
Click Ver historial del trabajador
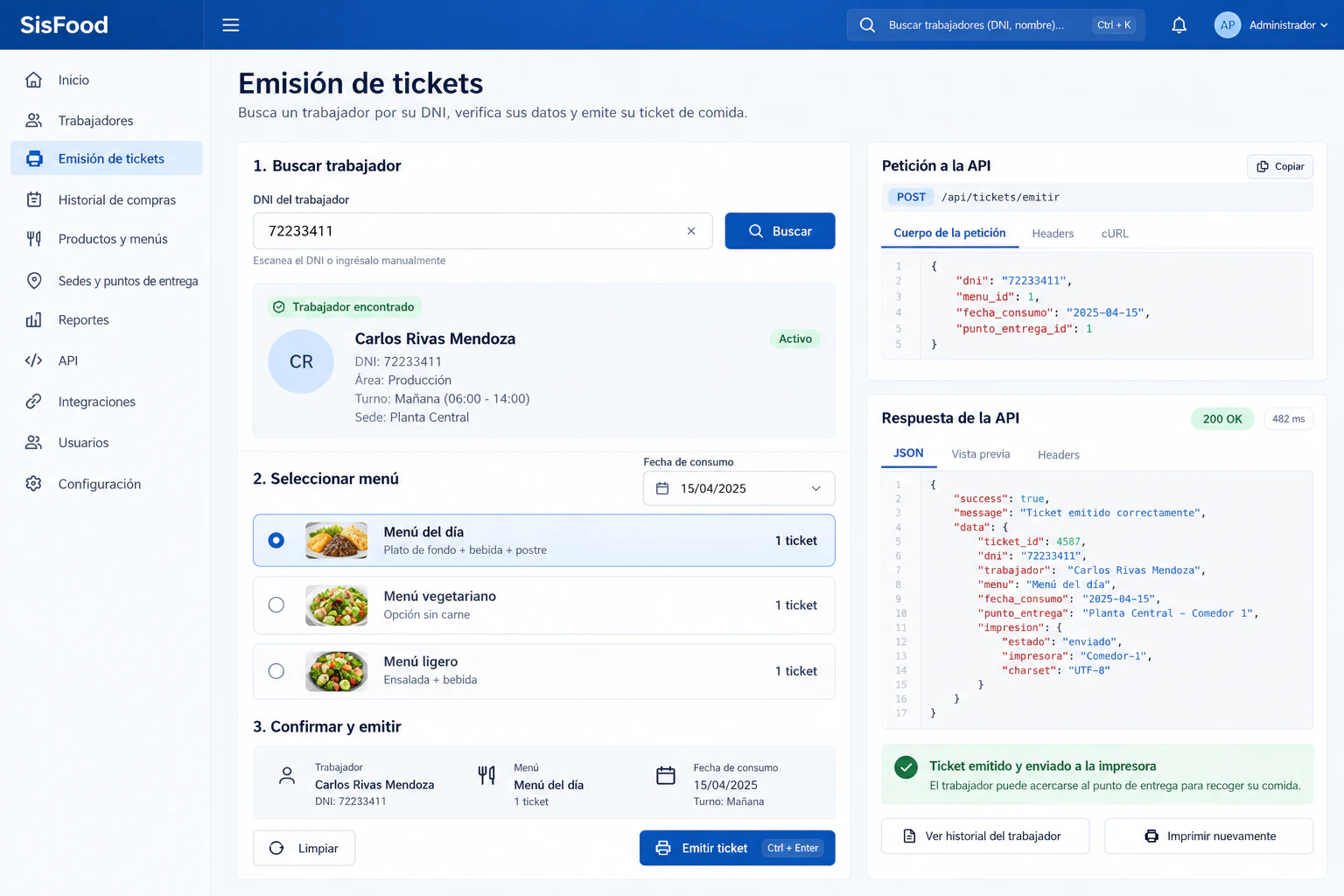[x=985, y=836]
